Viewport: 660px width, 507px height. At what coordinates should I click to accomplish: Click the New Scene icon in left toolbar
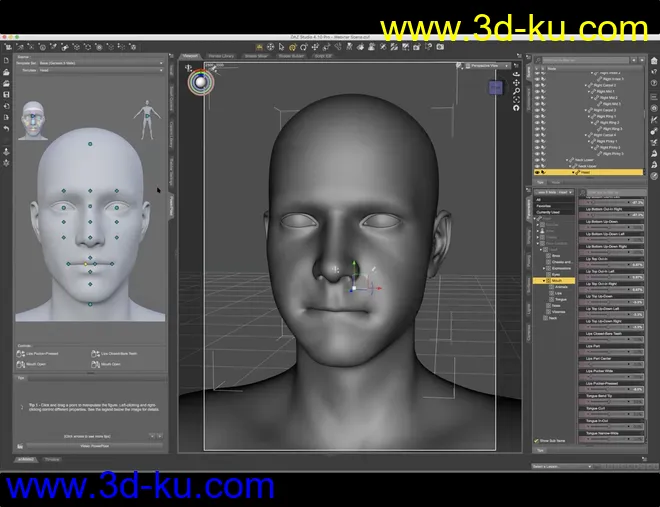point(7,59)
